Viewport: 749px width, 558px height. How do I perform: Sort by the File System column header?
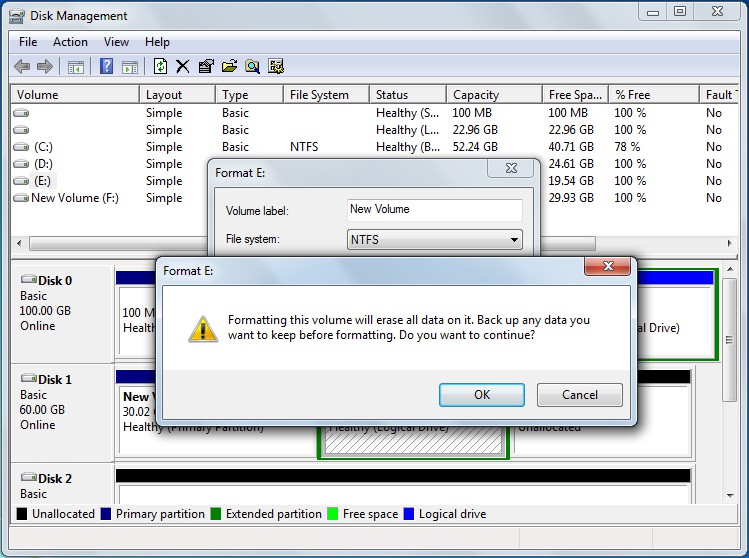click(326, 95)
